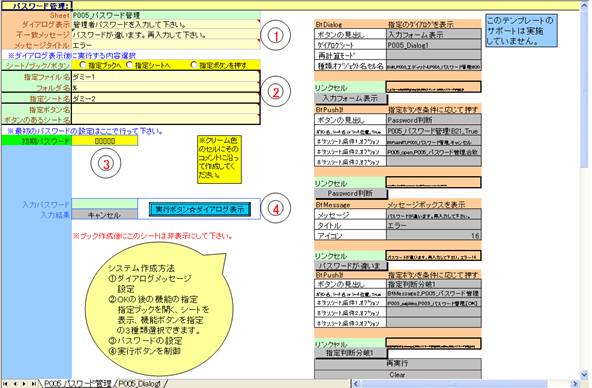This screenshot has height=388, width=592.
Task: Click the 指定判断分岐1 button
Action: (351, 353)
